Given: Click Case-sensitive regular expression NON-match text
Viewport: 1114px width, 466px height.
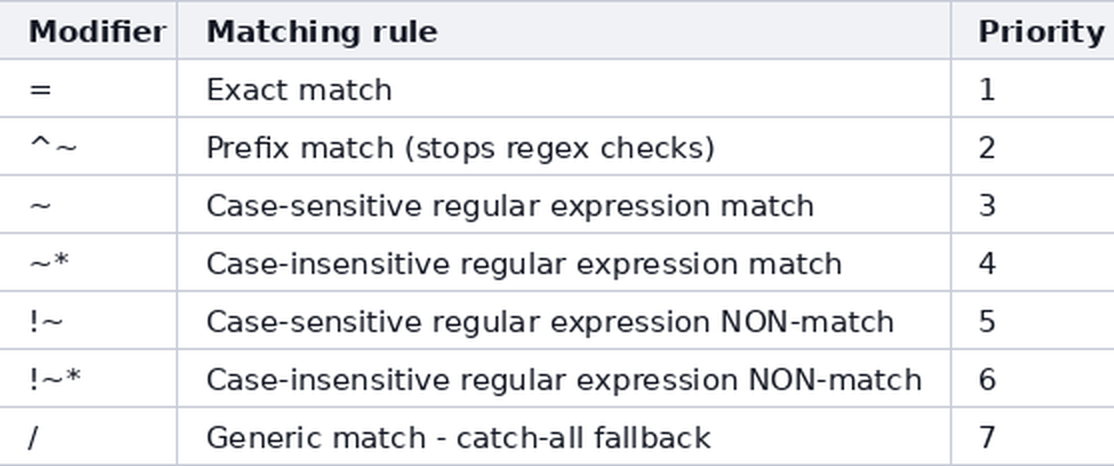Looking at the screenshot, I should point(550,323).
